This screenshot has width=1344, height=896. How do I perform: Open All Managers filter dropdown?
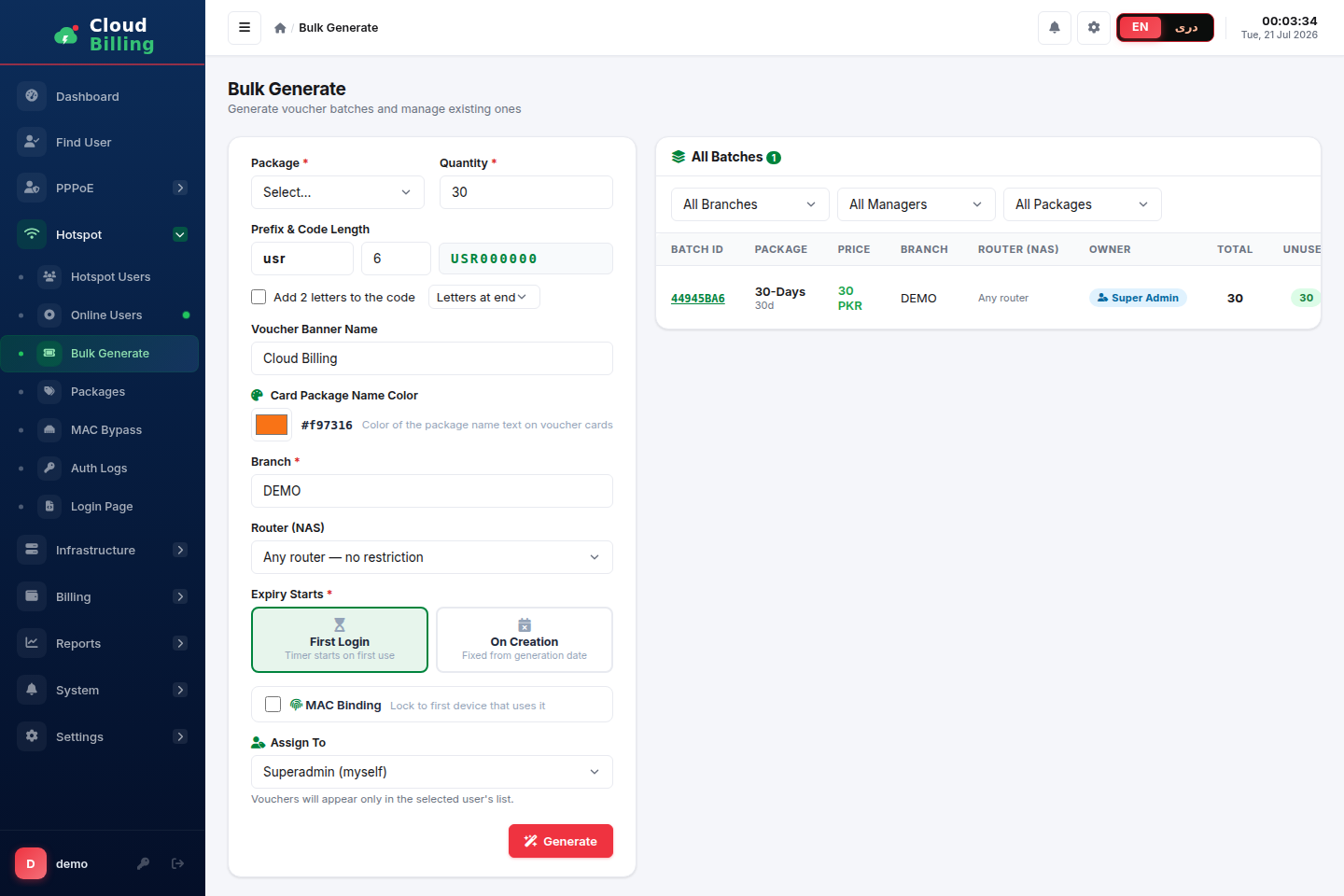917,204
